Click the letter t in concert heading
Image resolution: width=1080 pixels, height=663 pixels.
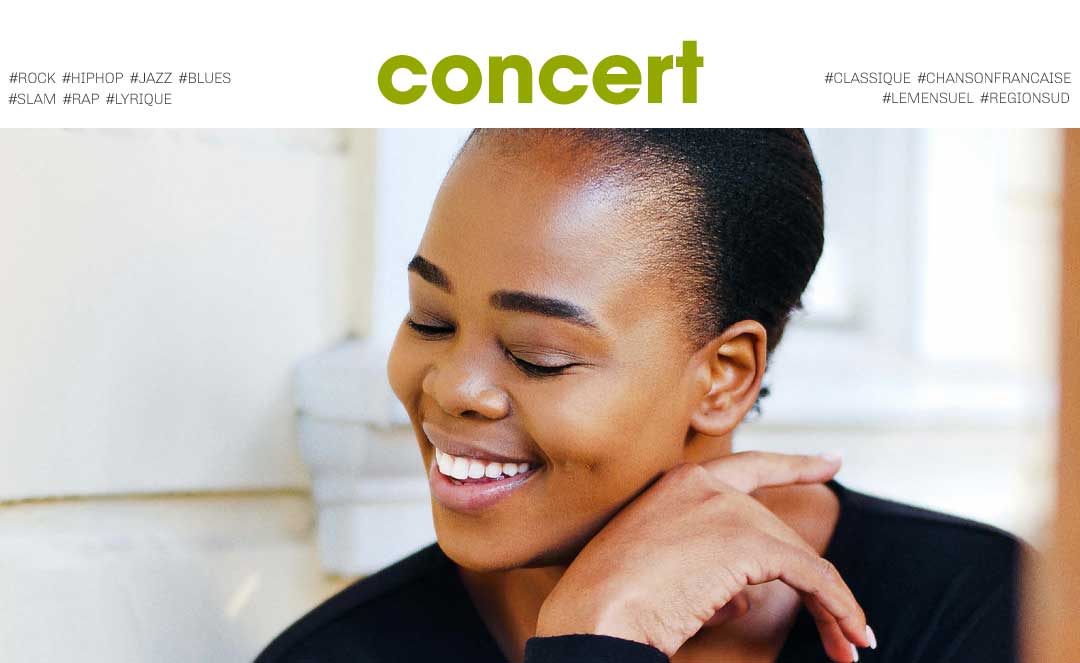pos(689,72)
